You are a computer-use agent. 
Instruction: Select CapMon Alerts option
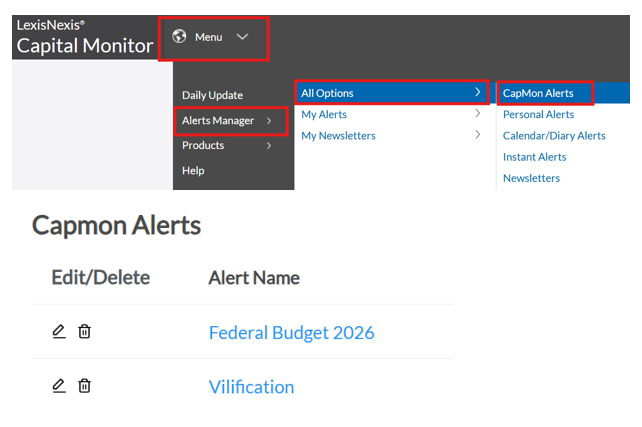pyautogui.click(x=538, y=93)
